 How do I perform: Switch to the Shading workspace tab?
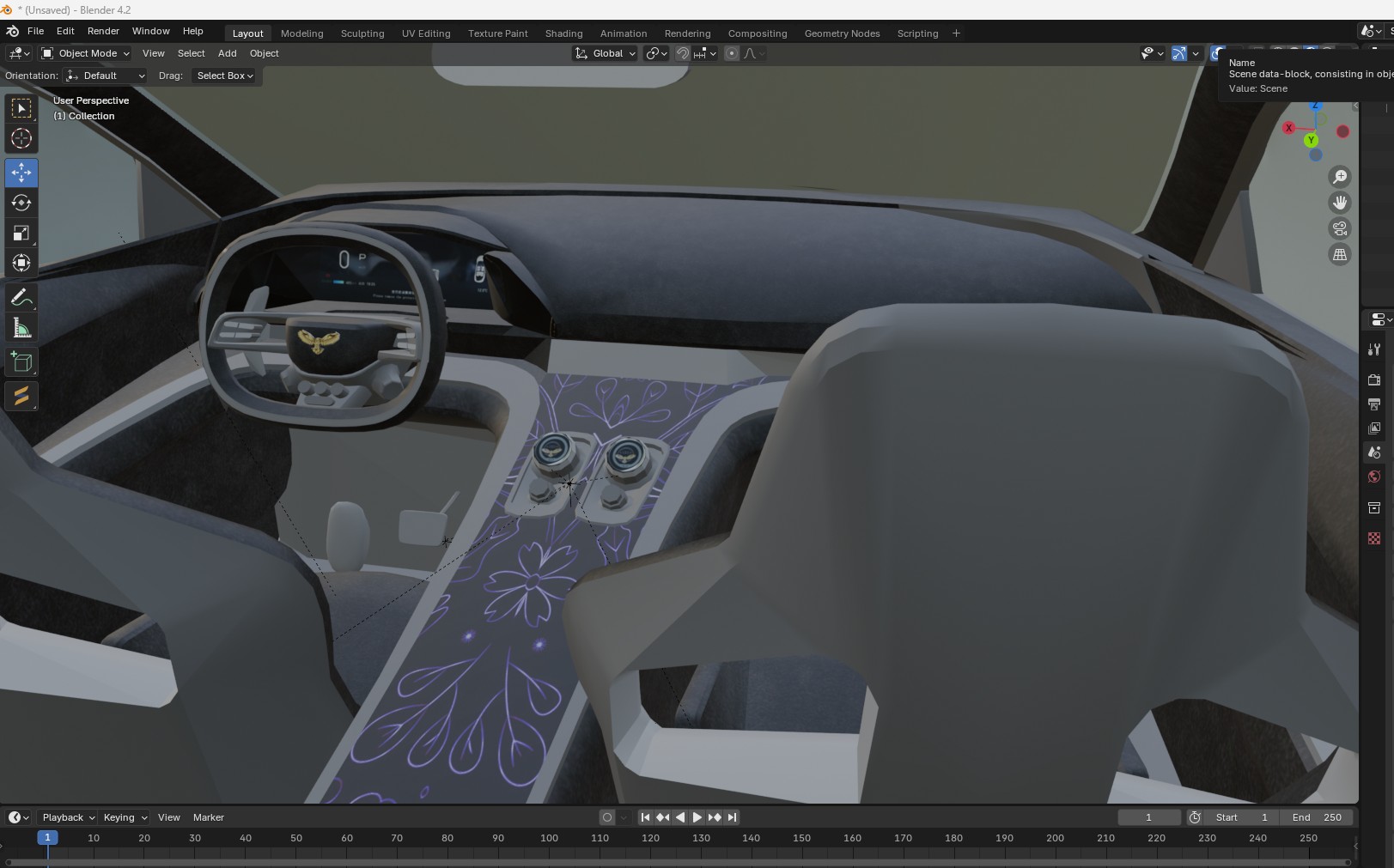563,33
